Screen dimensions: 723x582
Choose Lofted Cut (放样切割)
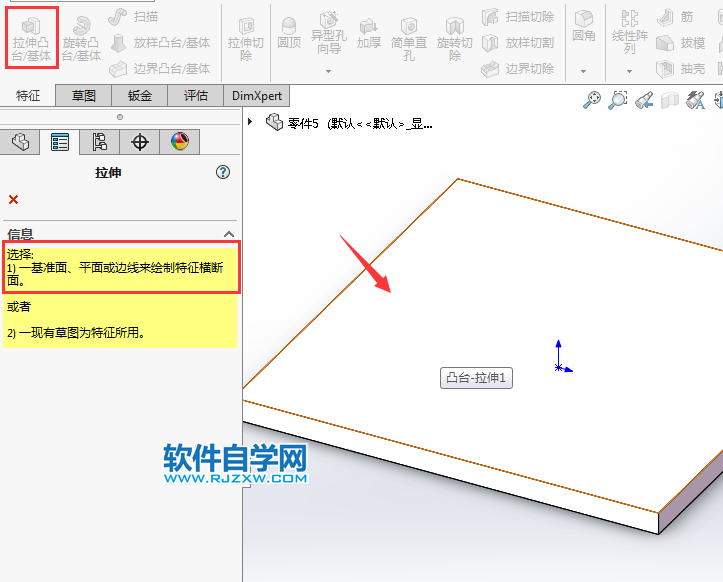518,43
